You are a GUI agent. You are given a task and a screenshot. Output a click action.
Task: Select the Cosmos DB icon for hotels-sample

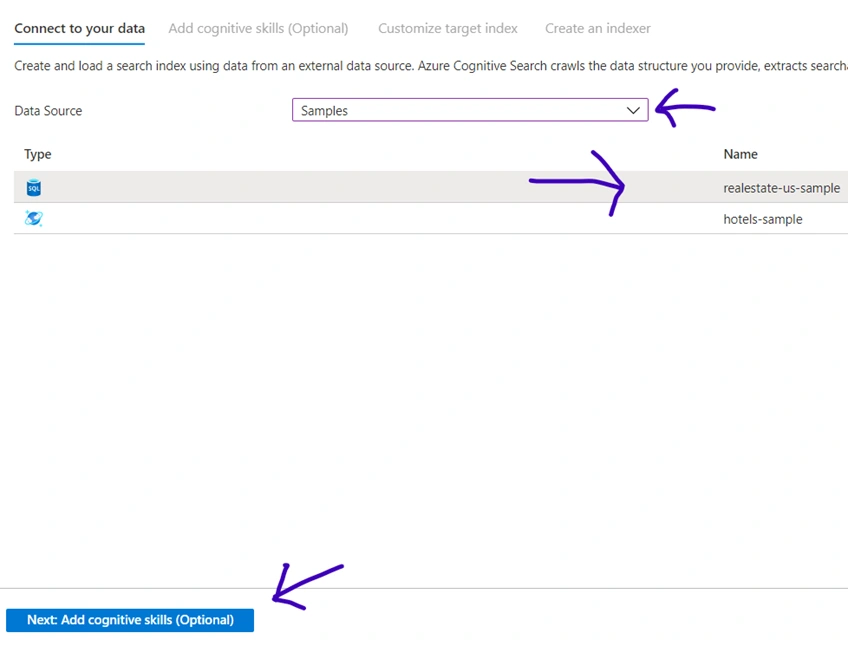click(34, 218)
